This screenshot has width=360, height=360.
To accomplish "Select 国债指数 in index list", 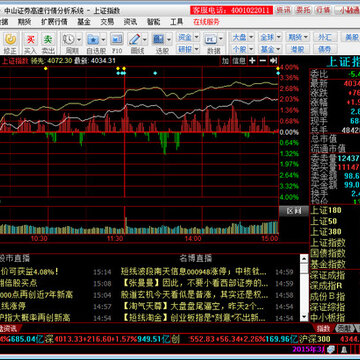I will pos(328,253).
